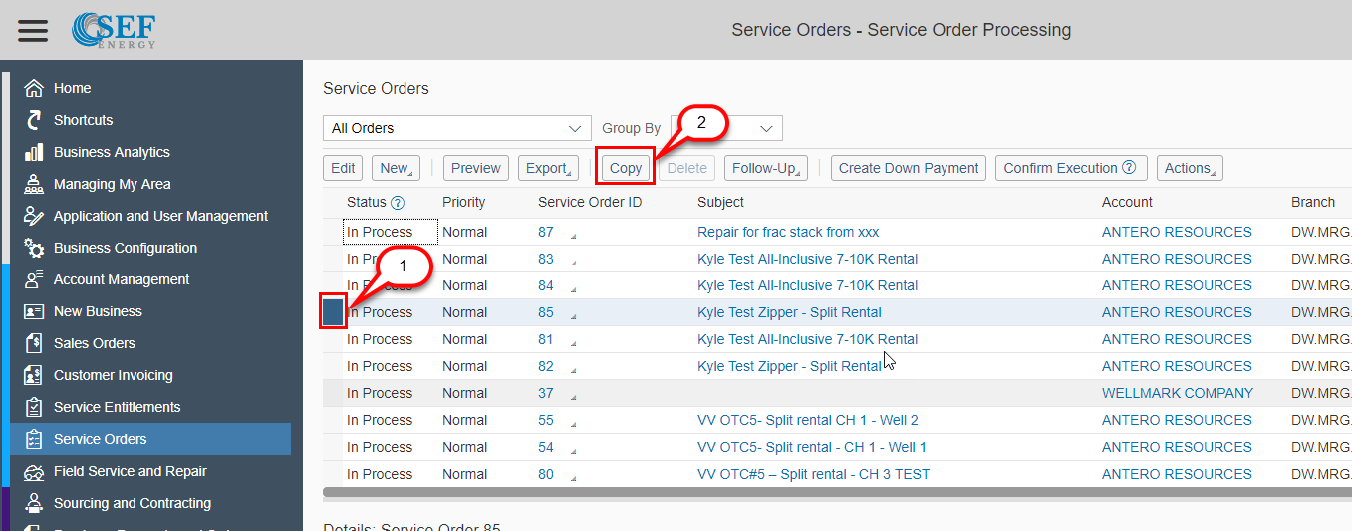
Task: Click the Business Analytics chart icon
Action: point(34,152)
